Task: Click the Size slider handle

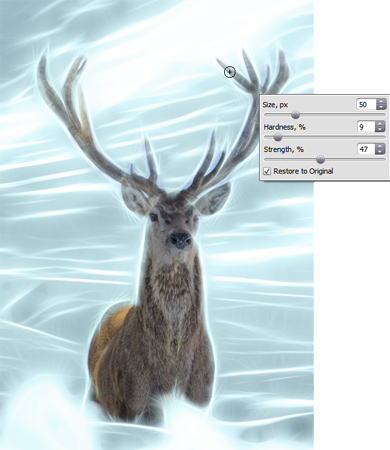Action: [x=295, y=115]
